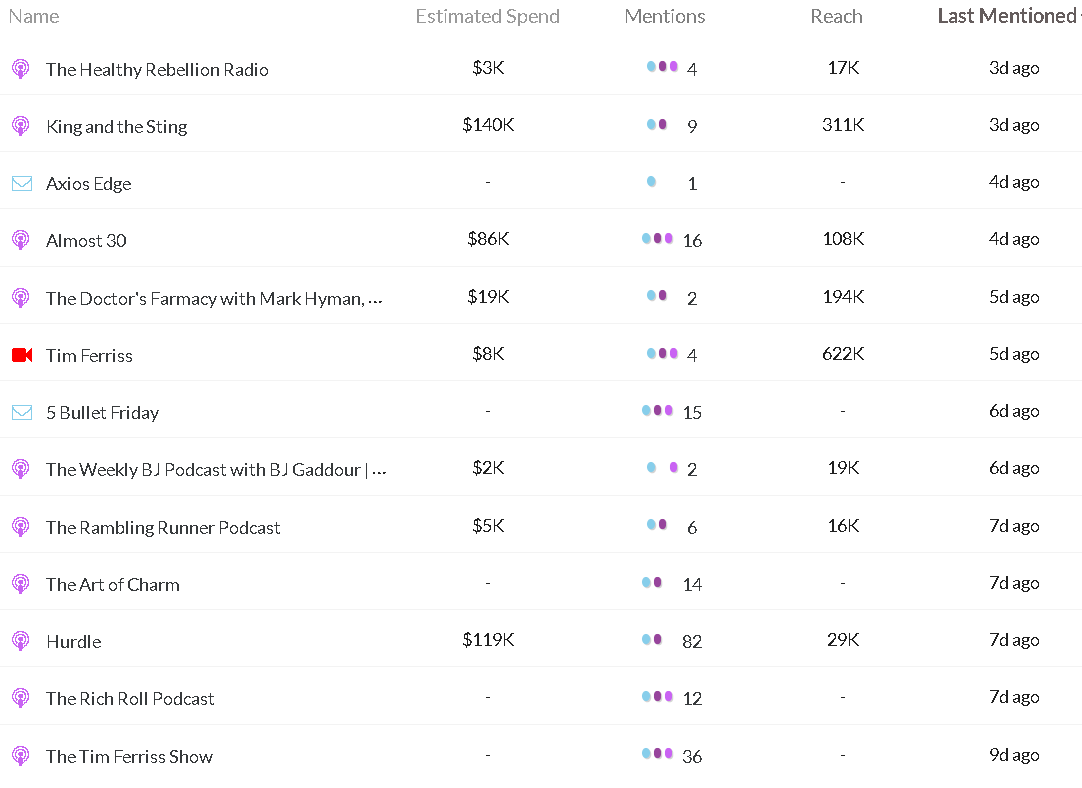Open The Doctor's Farmacy with Mark Hyman
This screenshot has width=1082, height=788.
pos(214,299)
